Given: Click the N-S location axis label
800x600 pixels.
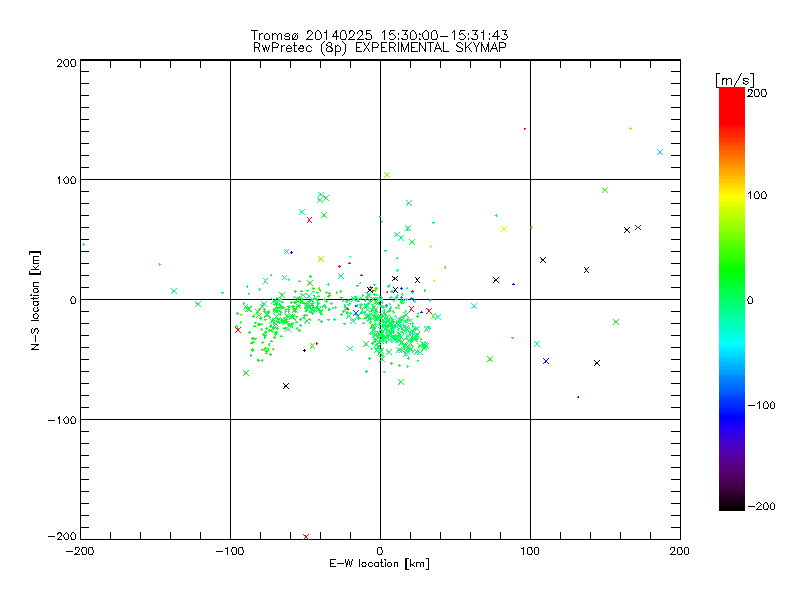Looking at the screenshot, I should [35, 300].
